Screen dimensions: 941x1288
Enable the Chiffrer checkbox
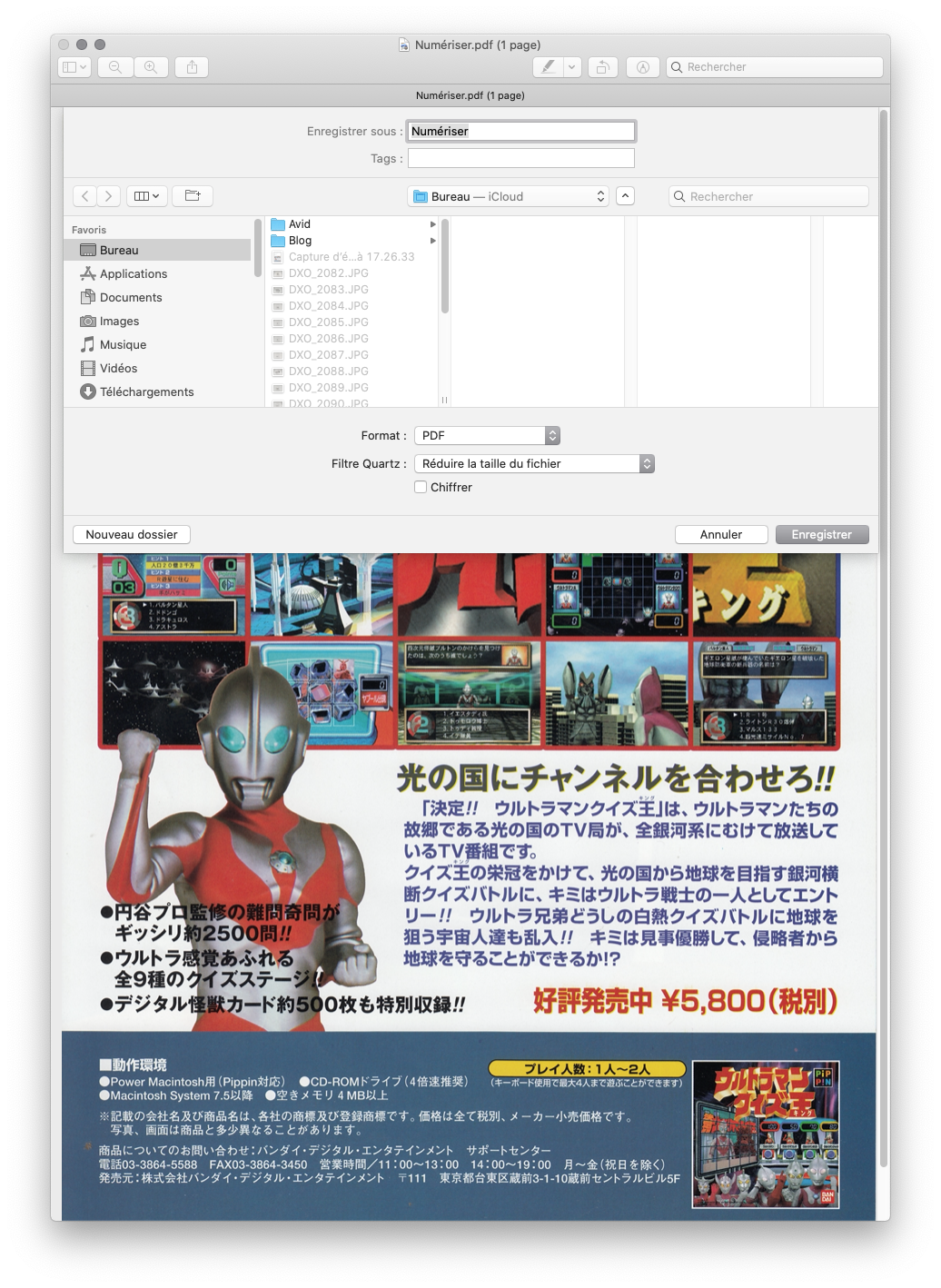(x=421, y=487)
